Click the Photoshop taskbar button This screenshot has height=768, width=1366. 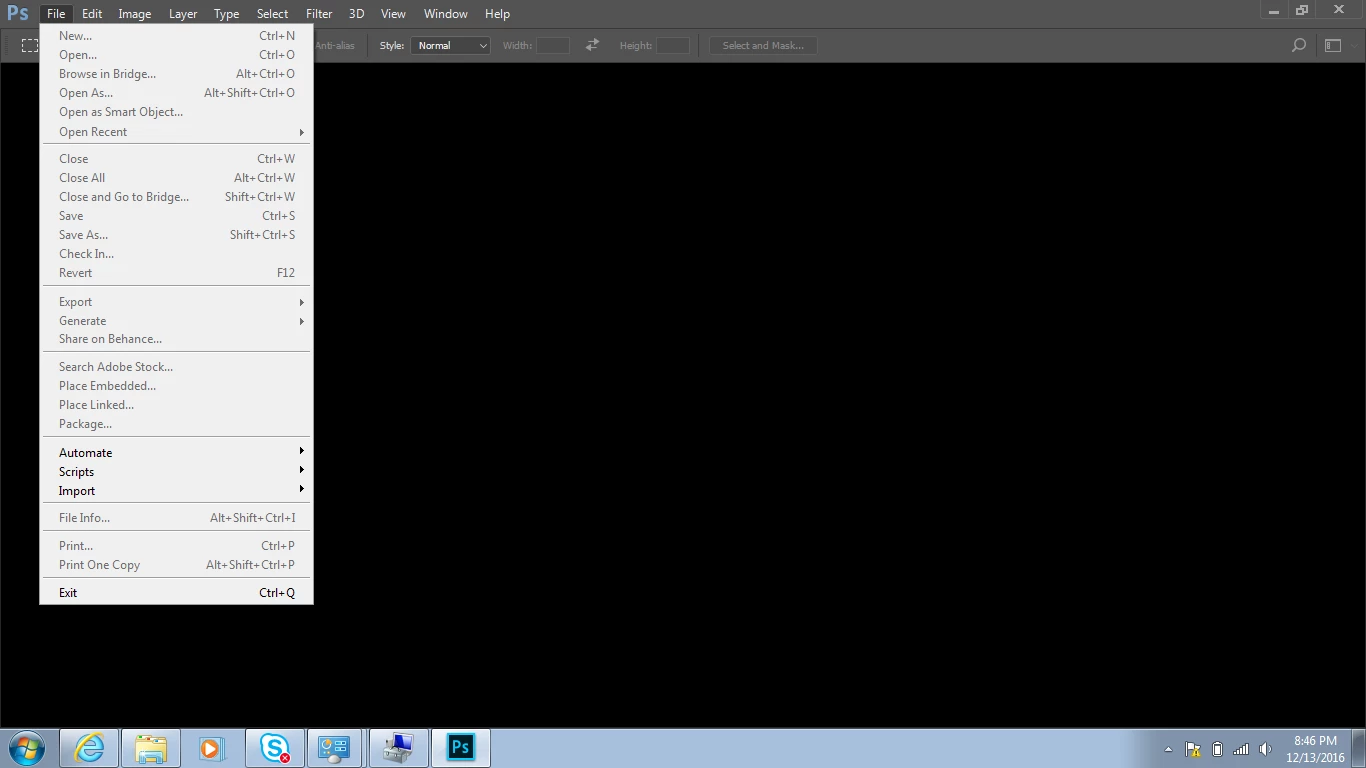460,748
